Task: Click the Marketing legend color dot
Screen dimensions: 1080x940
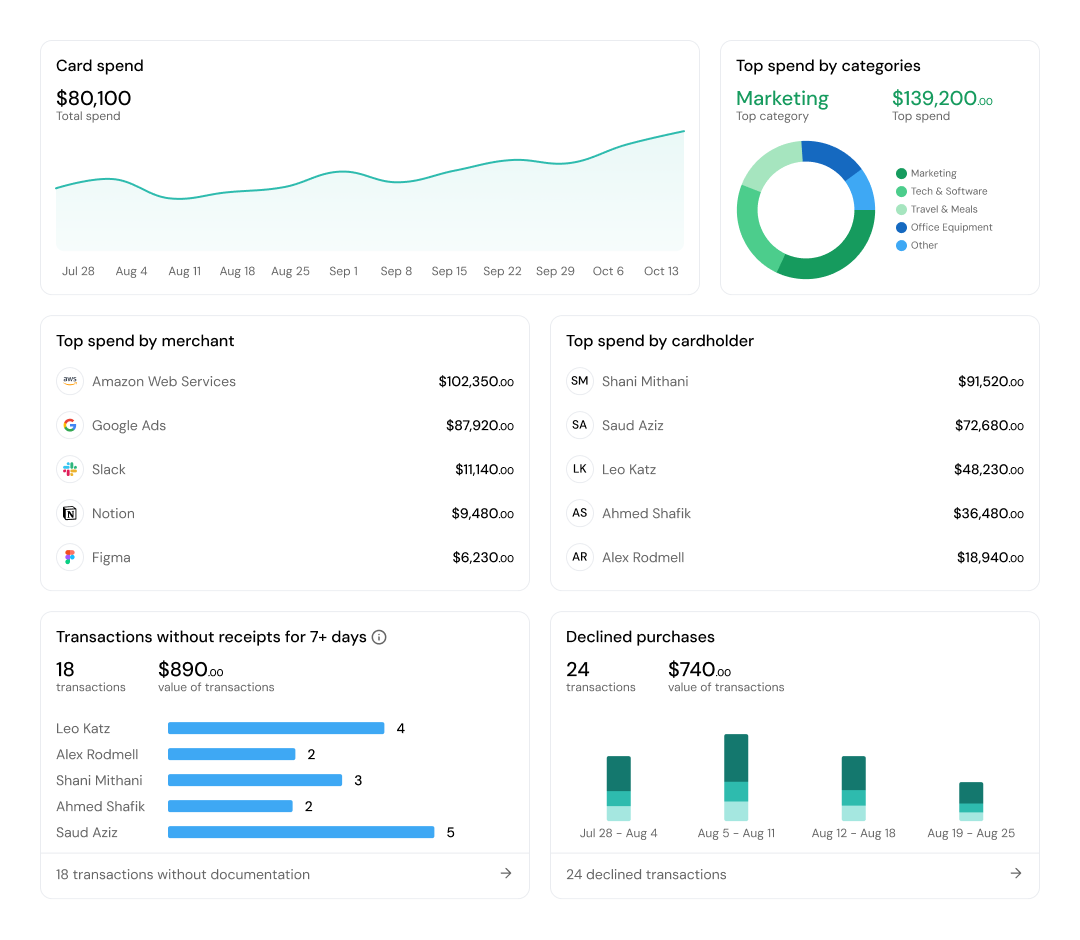Action: coord(901,174)
